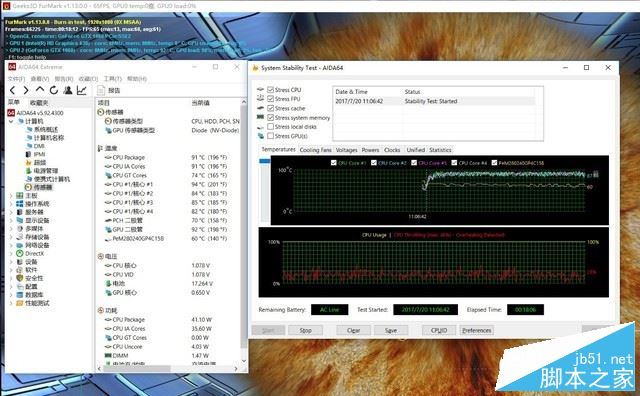Toggle CPU Core #2 graph checkbox

click(373, 163)
